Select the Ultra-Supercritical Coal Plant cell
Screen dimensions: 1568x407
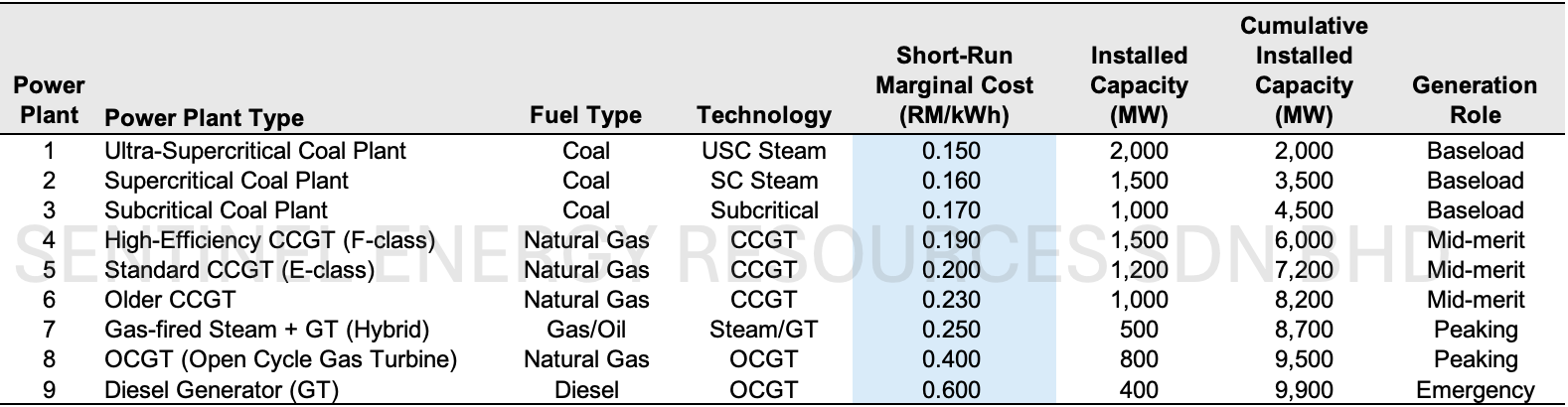(255, 152)
